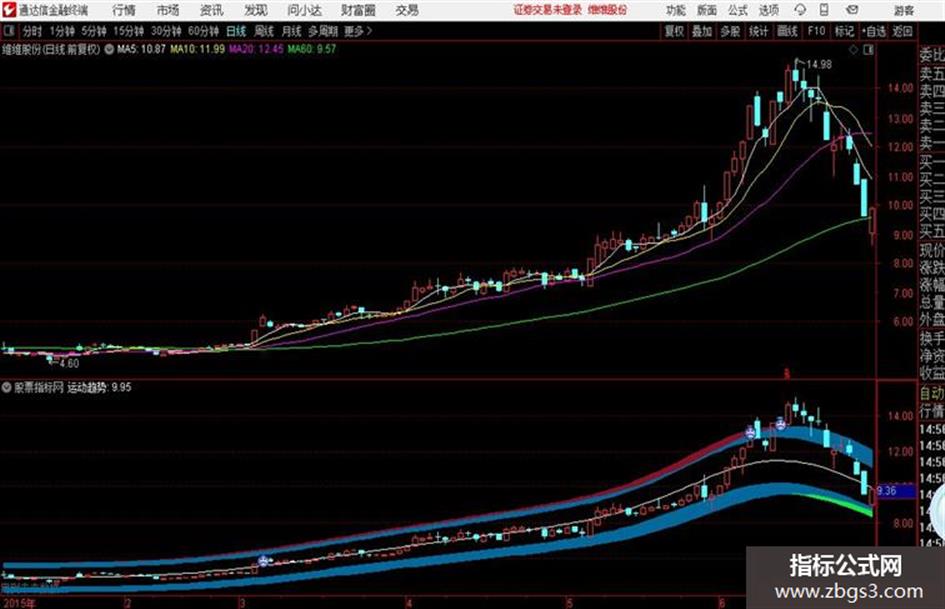Open settings circle beside 运动趋势 indicator
This screenshot has width=945, height=609.
(x=7, y=387)
